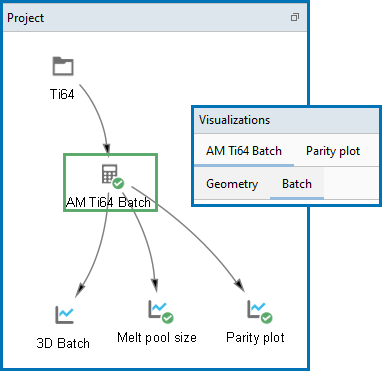Select the Batch sub-tab
Viewport: 382px width, 371px height.
(297, 184)
